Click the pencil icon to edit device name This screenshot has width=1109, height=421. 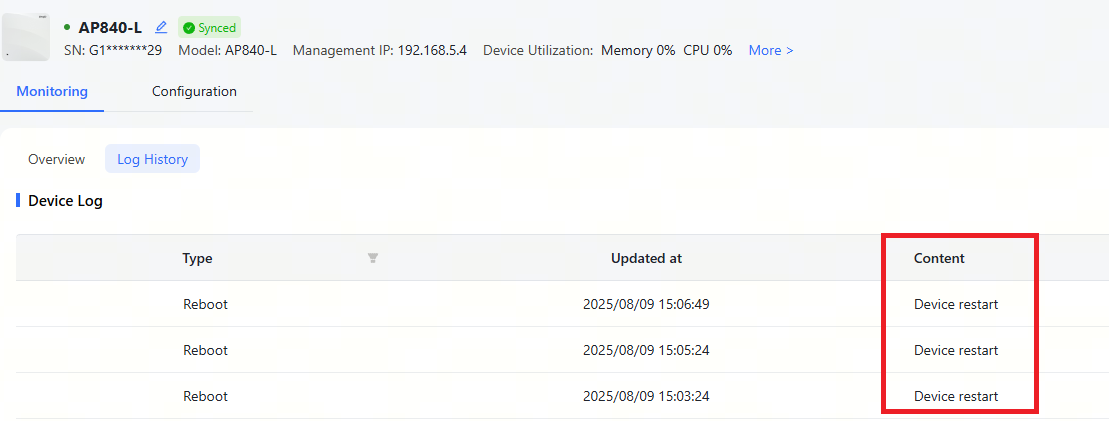(x=161, y=27)
